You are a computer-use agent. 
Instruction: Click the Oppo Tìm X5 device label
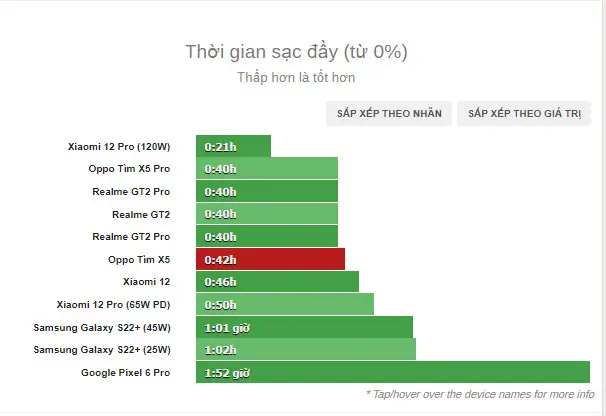pyautogui.click(x=139, y=259)
